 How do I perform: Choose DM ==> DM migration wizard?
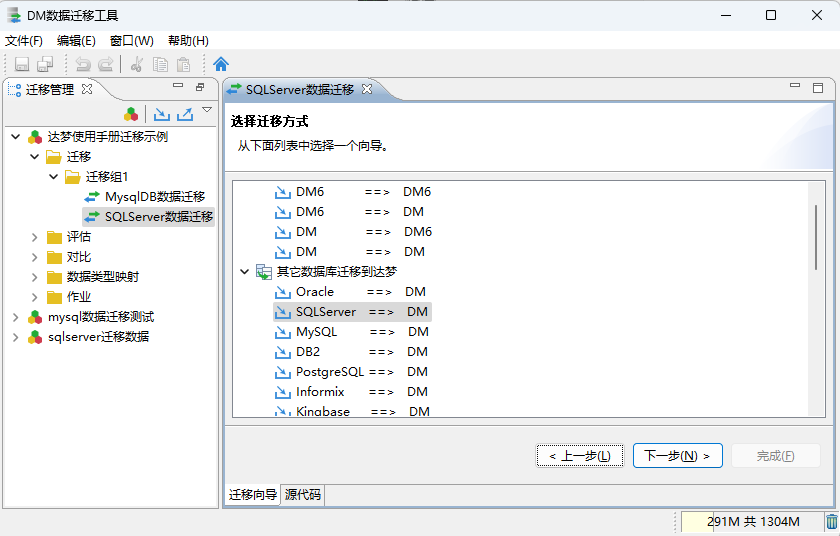(x=349, y=252)
